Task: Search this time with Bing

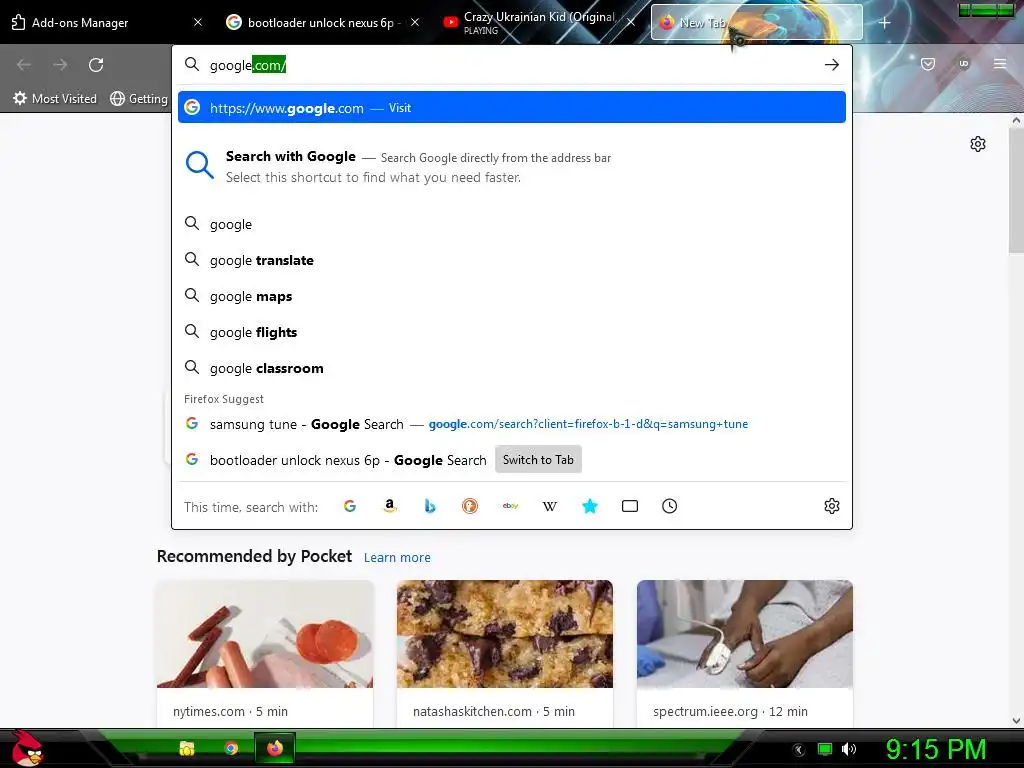Action: 430,506
